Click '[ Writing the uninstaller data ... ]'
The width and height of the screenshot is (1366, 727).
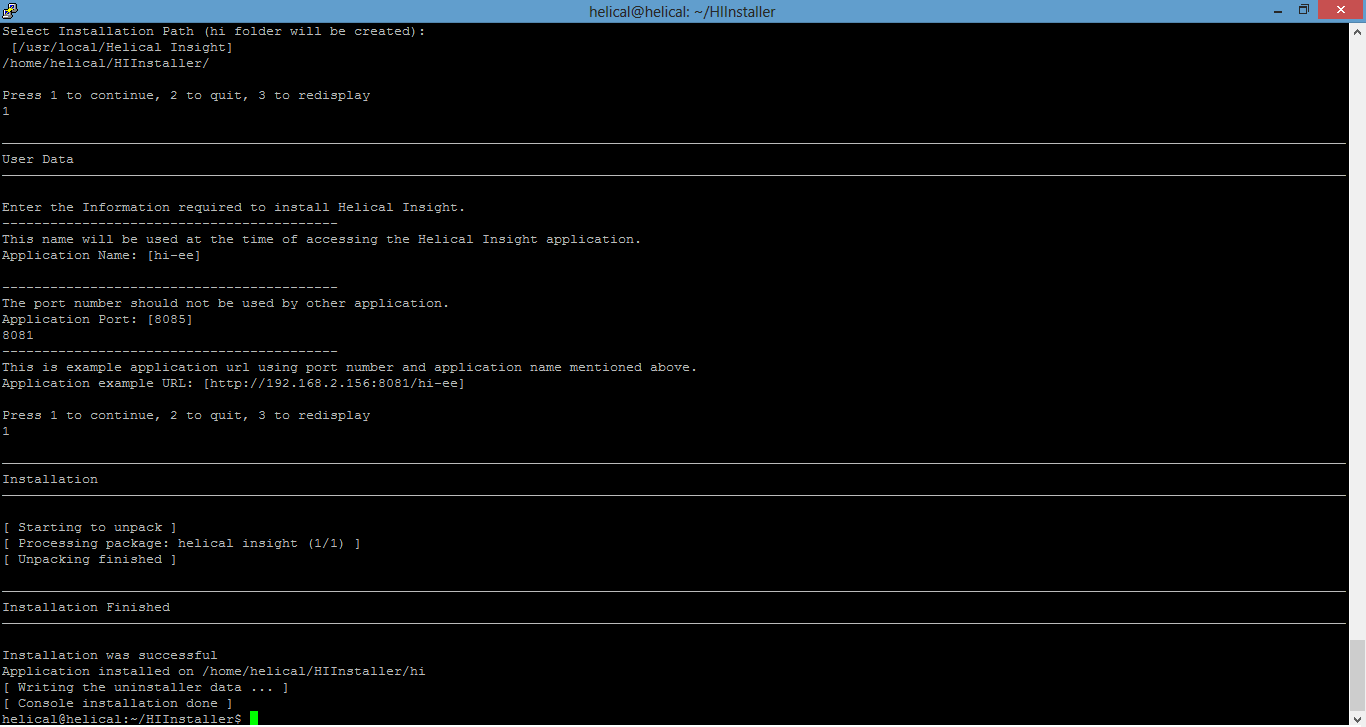146,687
